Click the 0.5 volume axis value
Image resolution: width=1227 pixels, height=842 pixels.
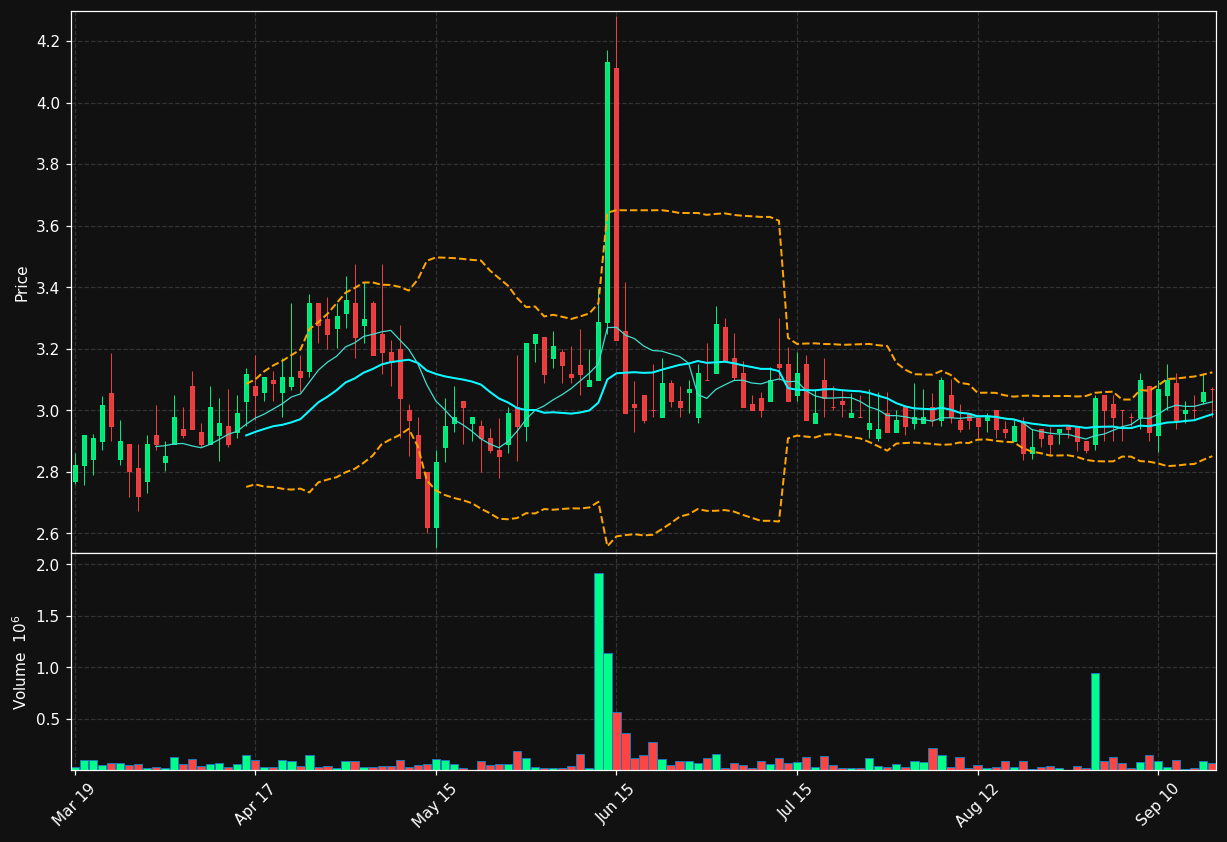click(48, 720)
